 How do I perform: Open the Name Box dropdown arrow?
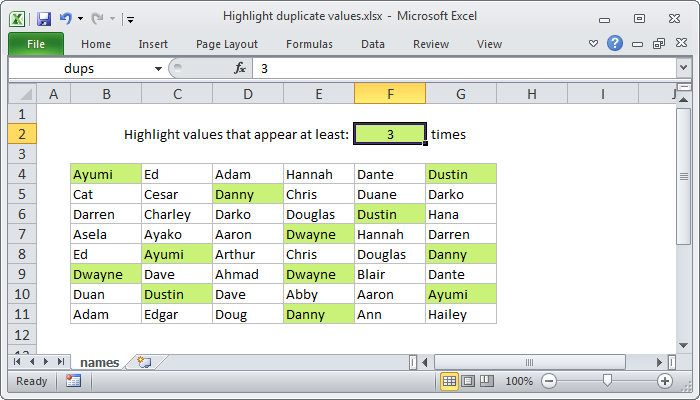[x=158, y=68]
